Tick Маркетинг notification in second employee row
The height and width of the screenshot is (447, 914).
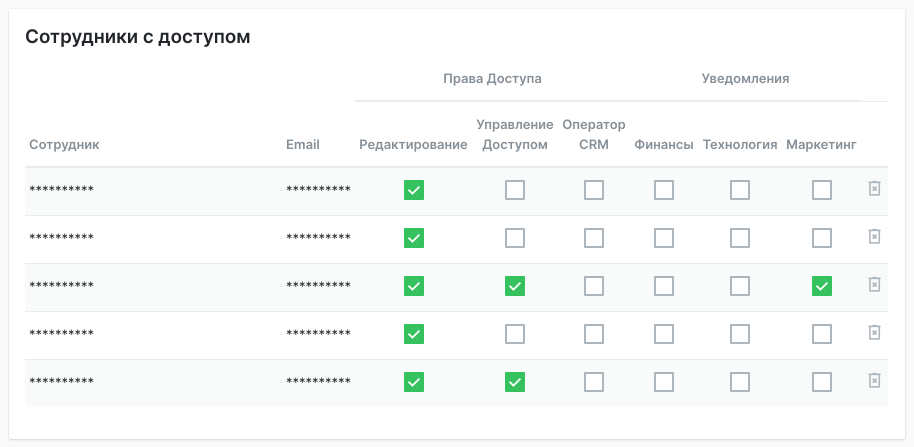pyautogui.click(x=822, y=238)
